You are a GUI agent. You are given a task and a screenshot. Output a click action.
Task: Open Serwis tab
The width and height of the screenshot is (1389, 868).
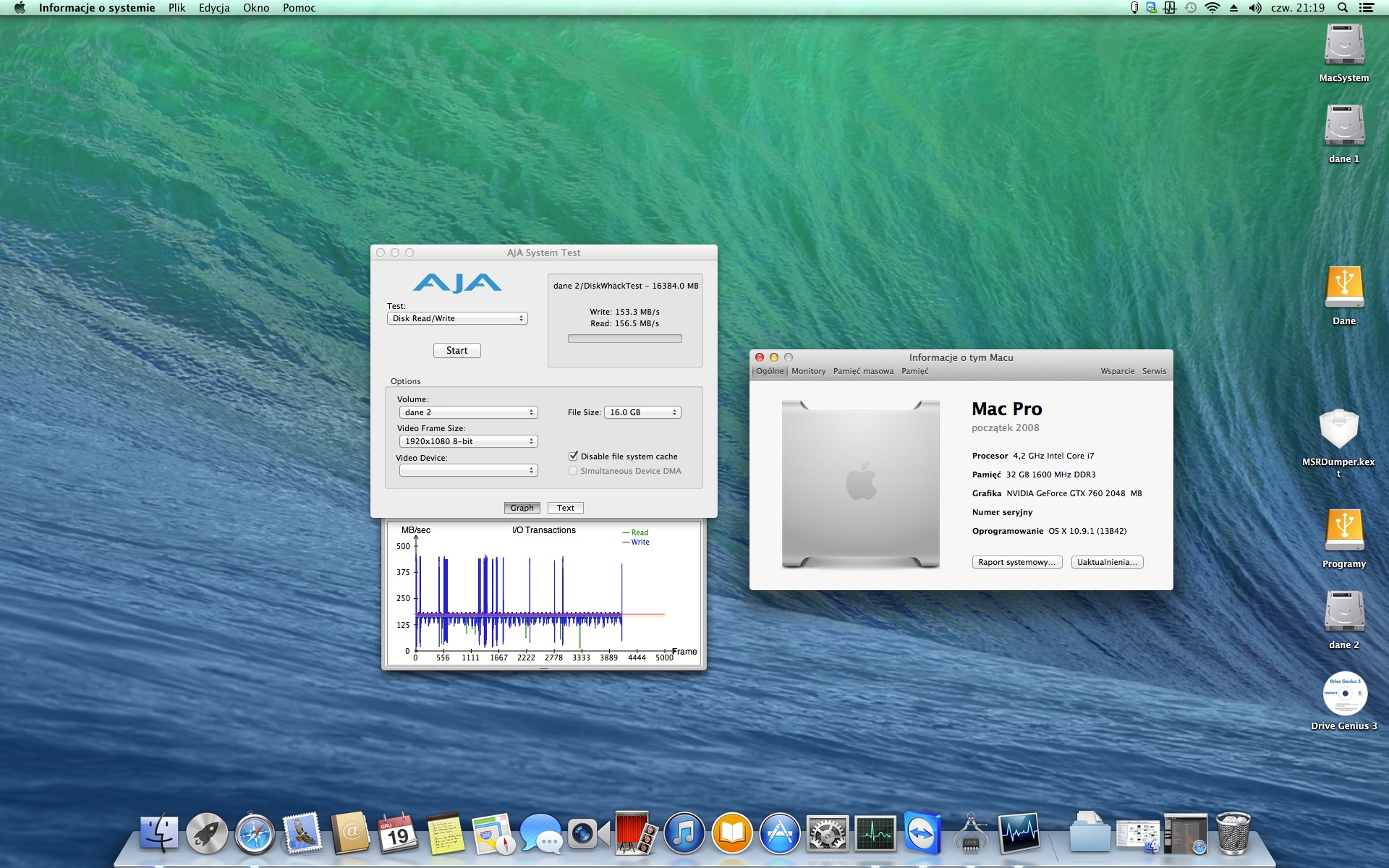click(1154, 371)
